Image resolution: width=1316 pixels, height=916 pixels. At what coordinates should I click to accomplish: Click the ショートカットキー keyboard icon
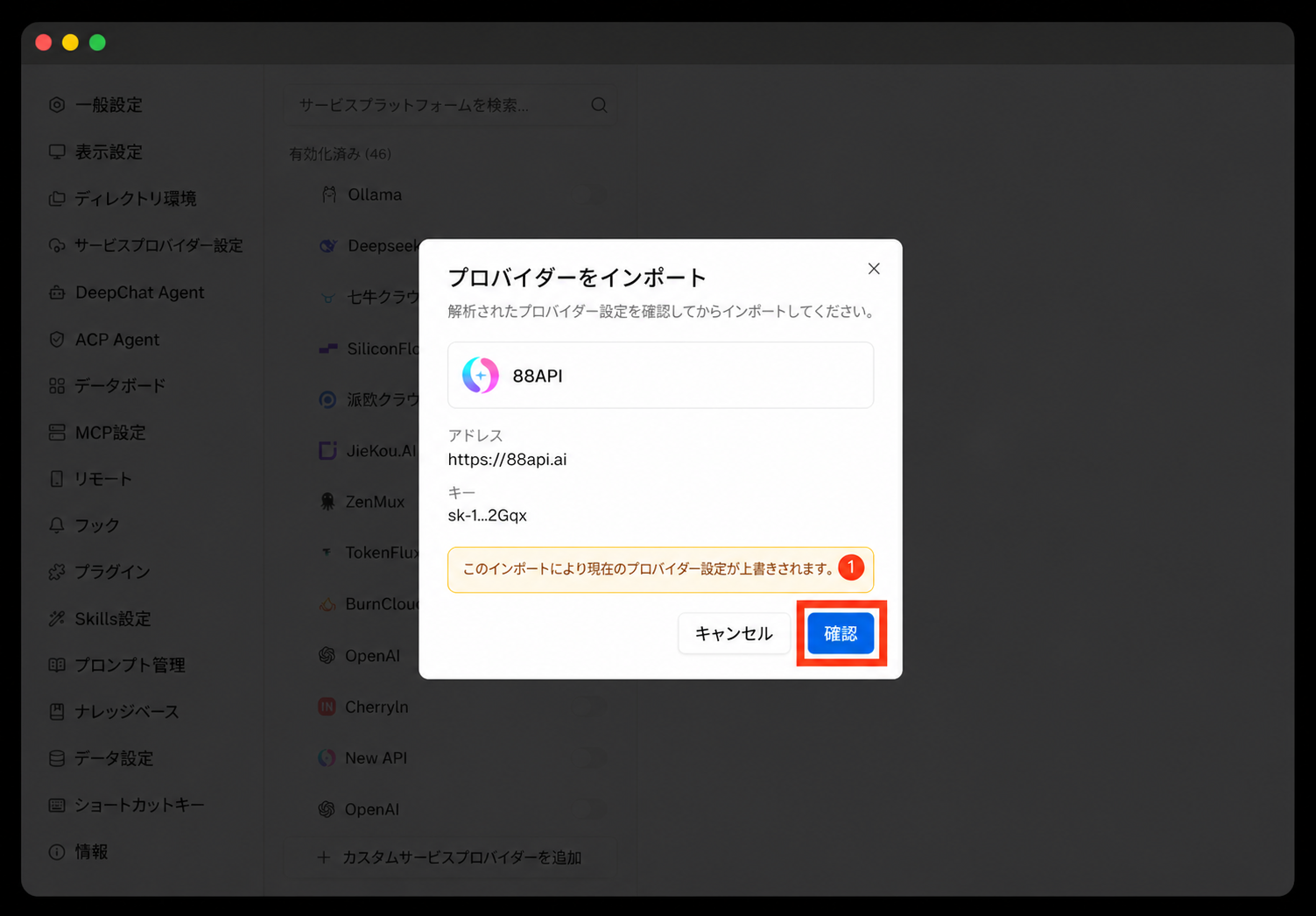point(57,805)
